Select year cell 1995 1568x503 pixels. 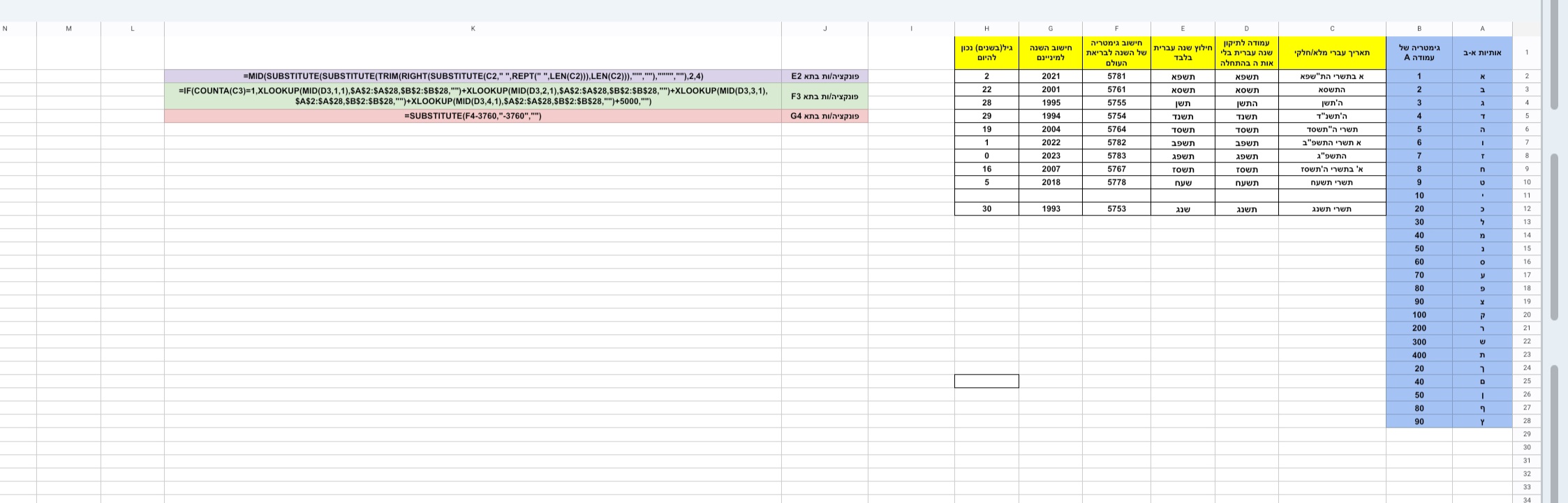(x=1051, y=103)
